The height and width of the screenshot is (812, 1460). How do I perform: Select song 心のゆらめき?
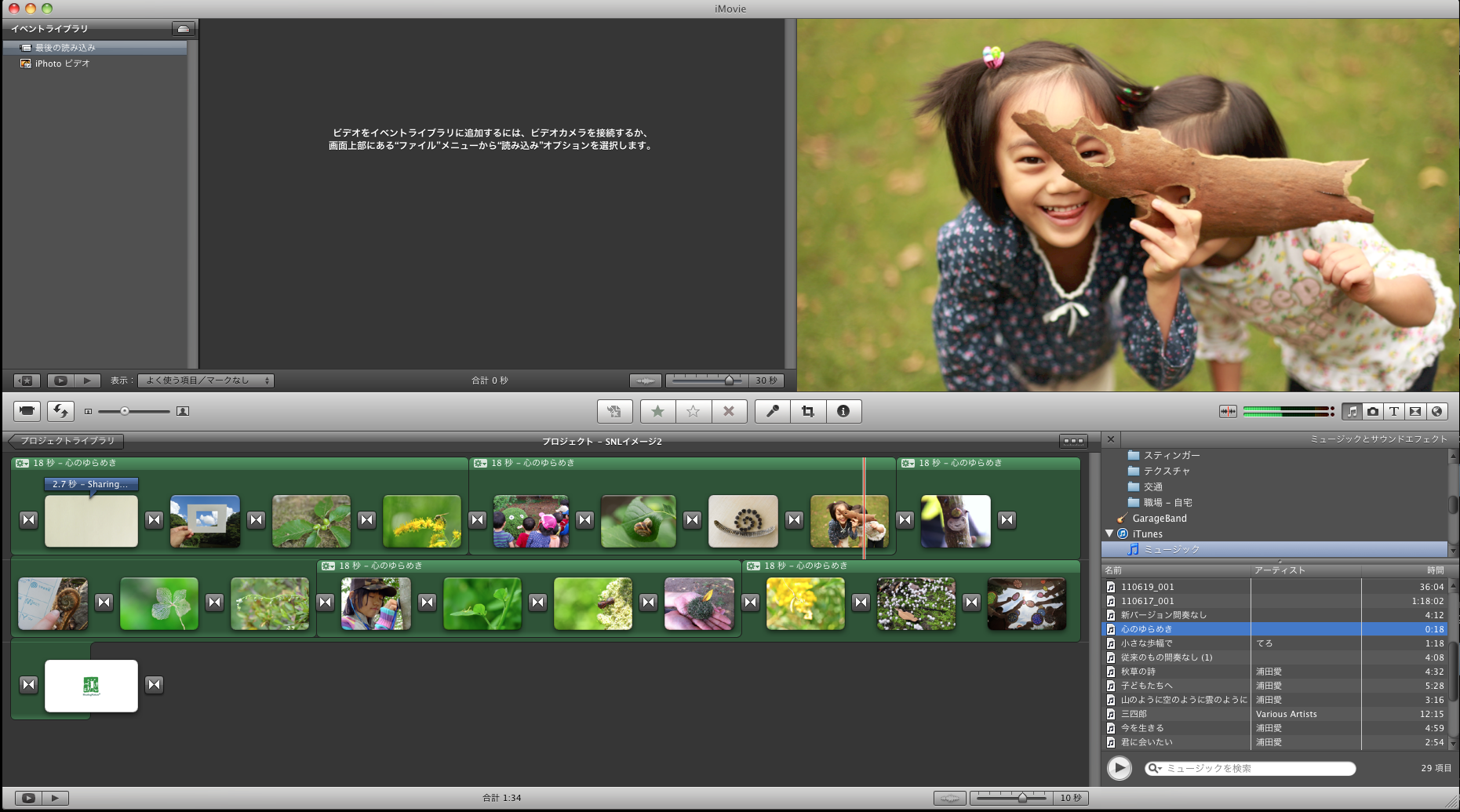(x=1274, y=629)
